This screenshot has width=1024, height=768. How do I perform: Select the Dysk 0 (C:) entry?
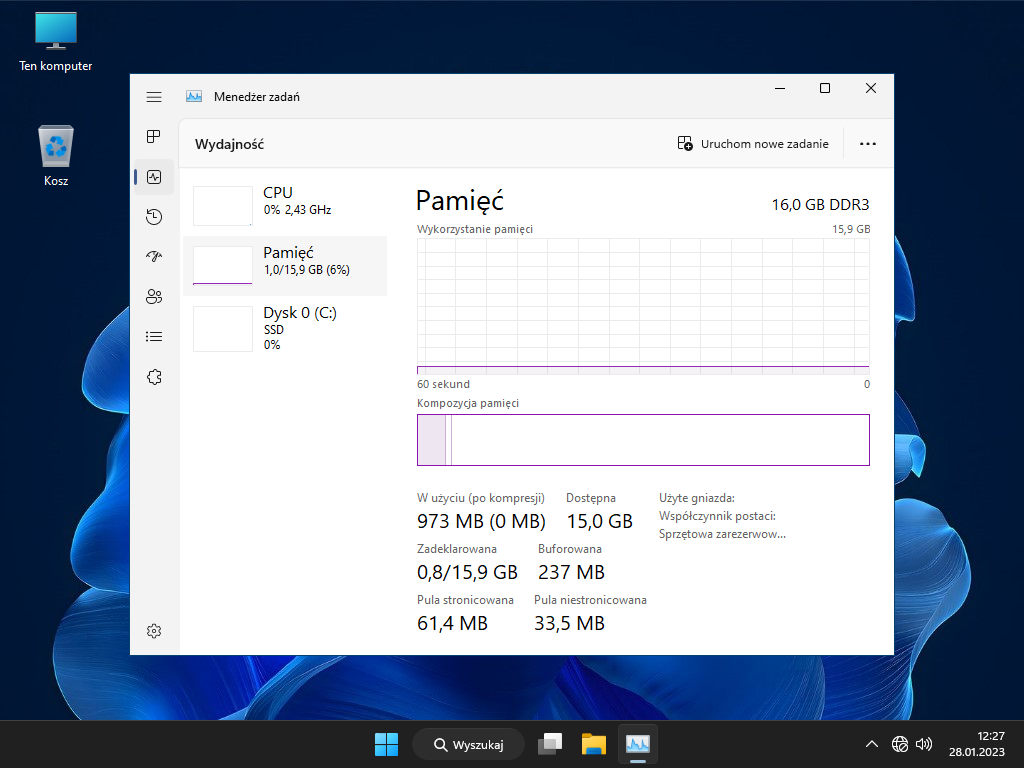click(285, 328)
